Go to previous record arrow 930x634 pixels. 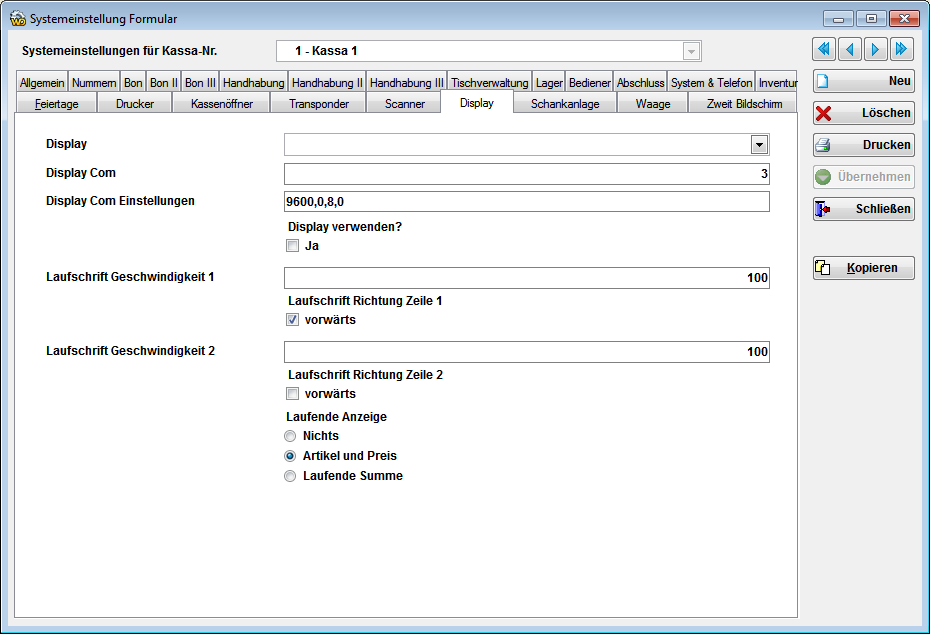(850, 49)
